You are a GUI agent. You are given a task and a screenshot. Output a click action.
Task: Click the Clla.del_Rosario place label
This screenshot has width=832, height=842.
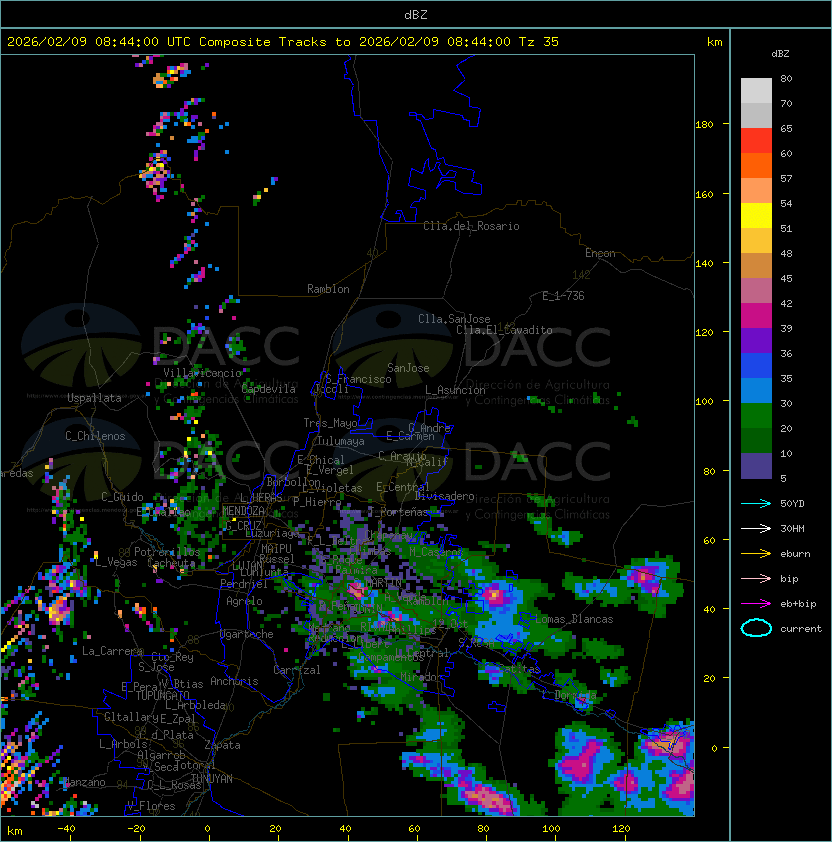pyautogui.click(x=471, y=226)
